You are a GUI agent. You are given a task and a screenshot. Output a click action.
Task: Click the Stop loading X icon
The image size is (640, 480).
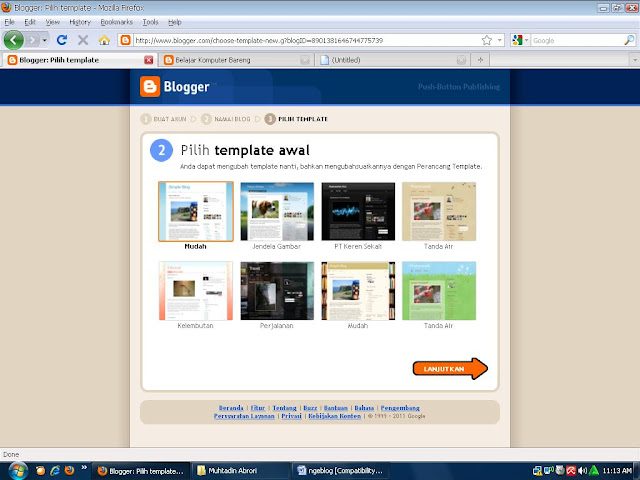(x=83, y=40)
